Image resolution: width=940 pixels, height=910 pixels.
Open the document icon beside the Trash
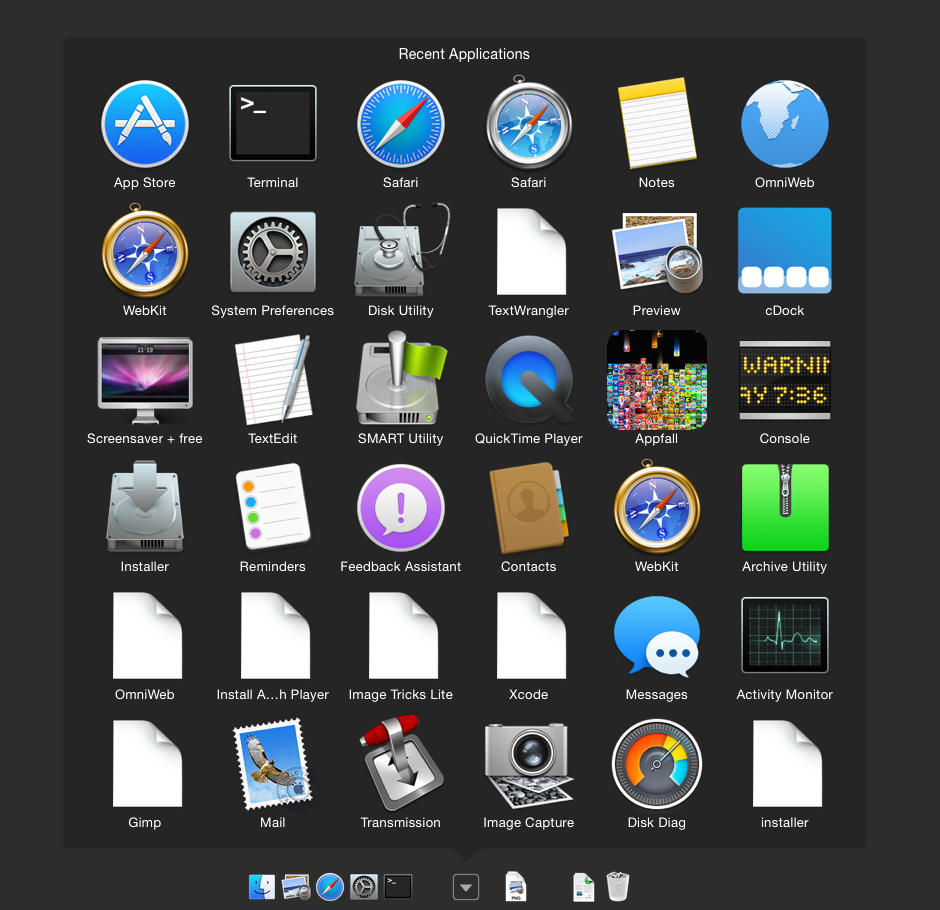pyautogui.click(x=584, y=887)
